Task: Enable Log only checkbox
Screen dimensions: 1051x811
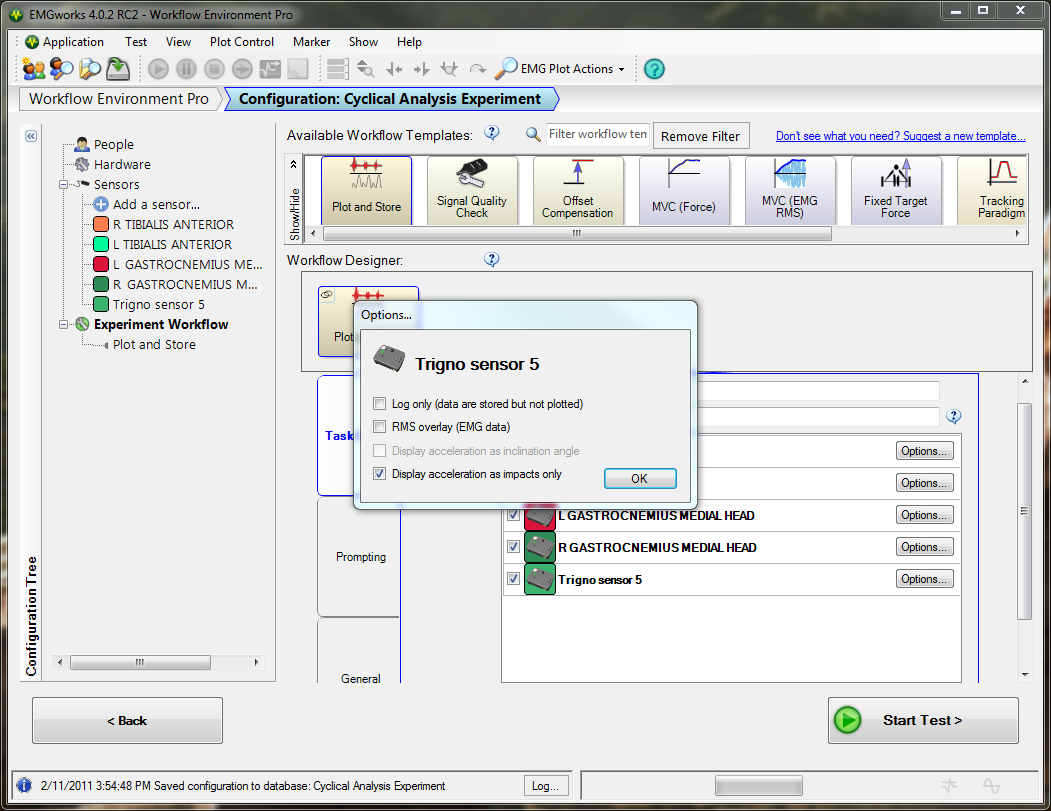Action: 379,404
